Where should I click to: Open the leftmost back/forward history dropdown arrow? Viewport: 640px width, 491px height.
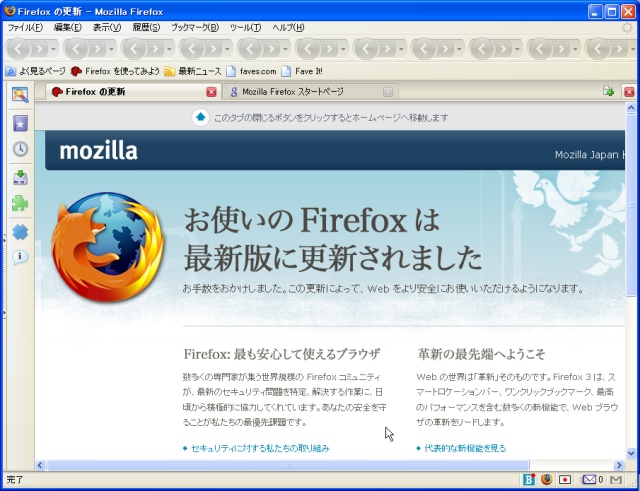pos(53,50)
